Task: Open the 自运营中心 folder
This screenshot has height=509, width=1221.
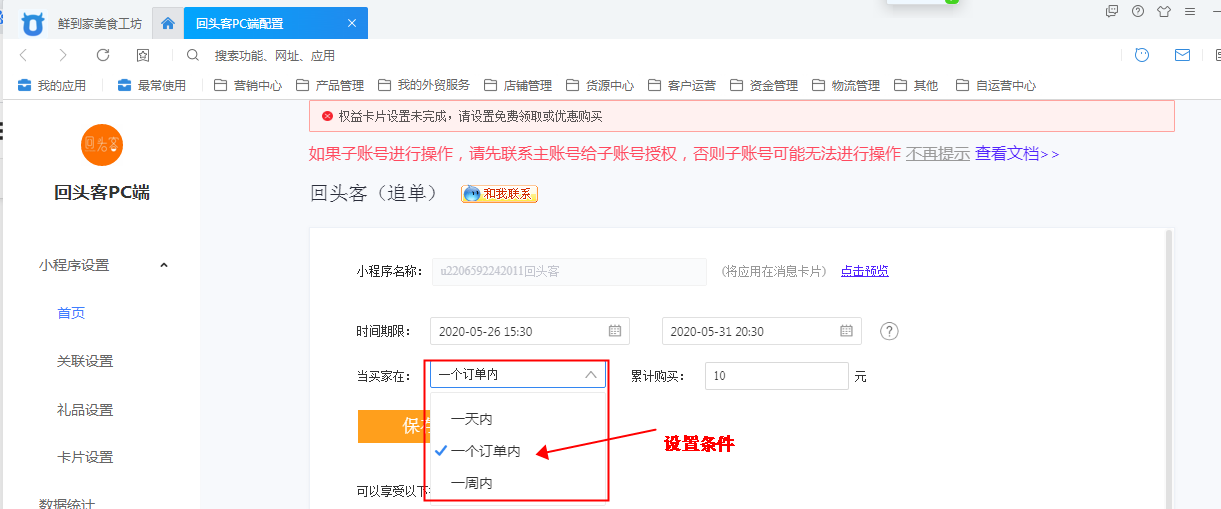Action: click(x=996, y=86)
